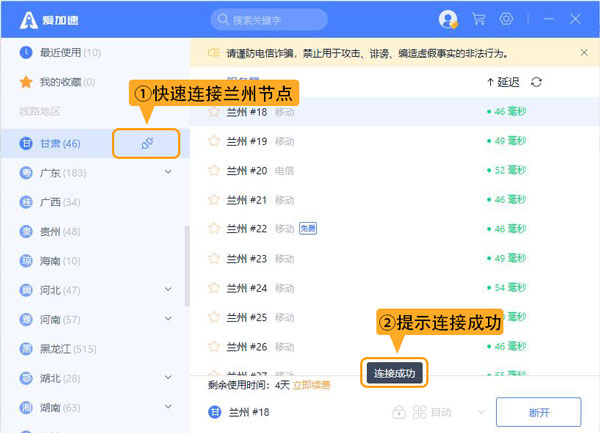This screenshot has width=600, height=433.
Task: Expand the 广东 region chevron
Action: point(168,172)
